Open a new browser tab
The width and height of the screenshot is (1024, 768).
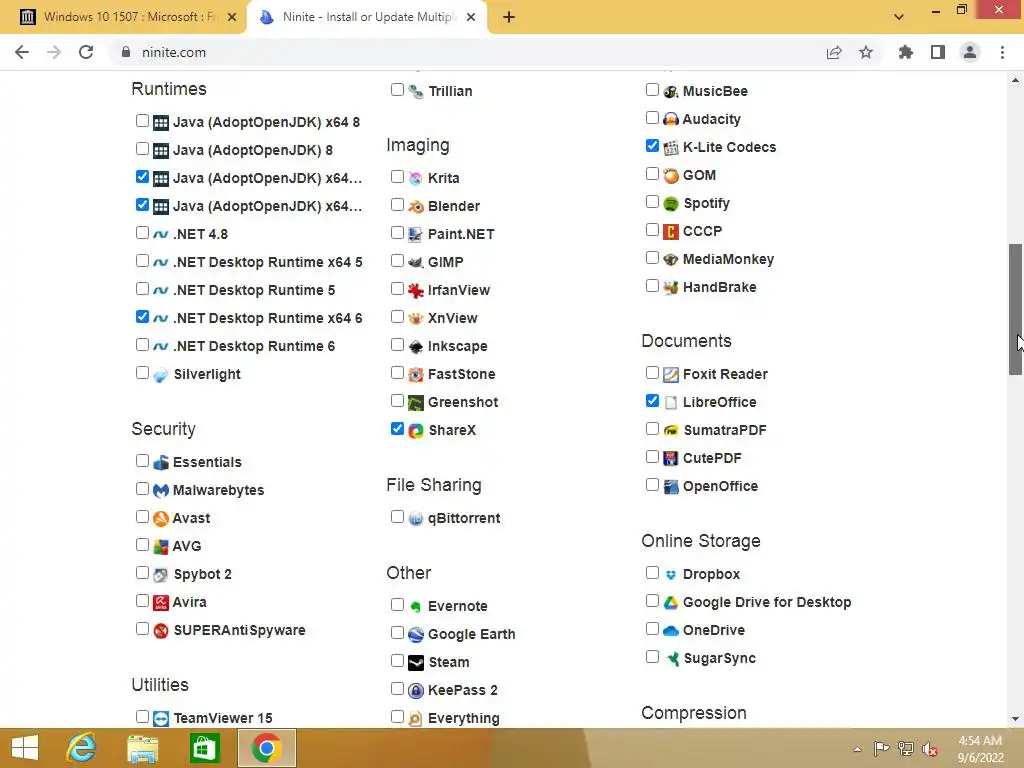click(509, 17)
